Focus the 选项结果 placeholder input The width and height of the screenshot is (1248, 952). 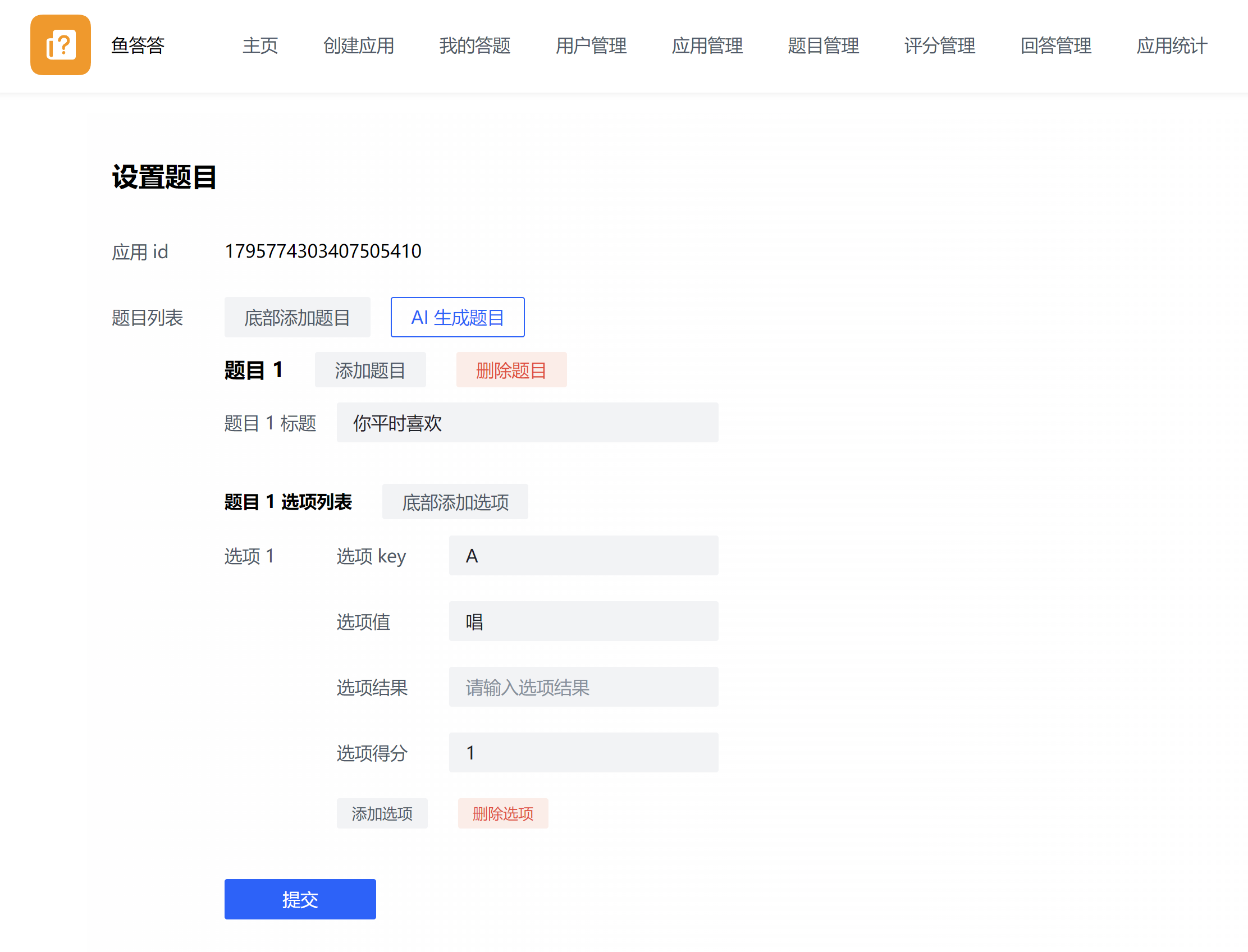[583, 688]
